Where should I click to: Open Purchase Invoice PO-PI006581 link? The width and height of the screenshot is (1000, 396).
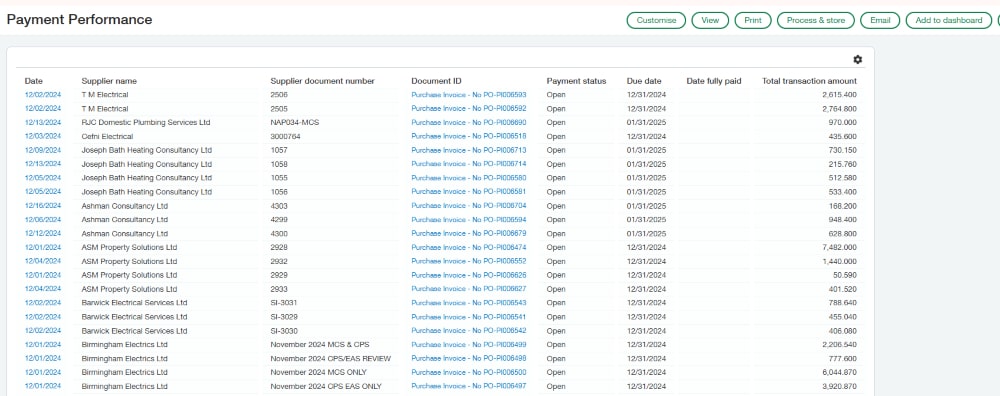click(x=469, y=191)
